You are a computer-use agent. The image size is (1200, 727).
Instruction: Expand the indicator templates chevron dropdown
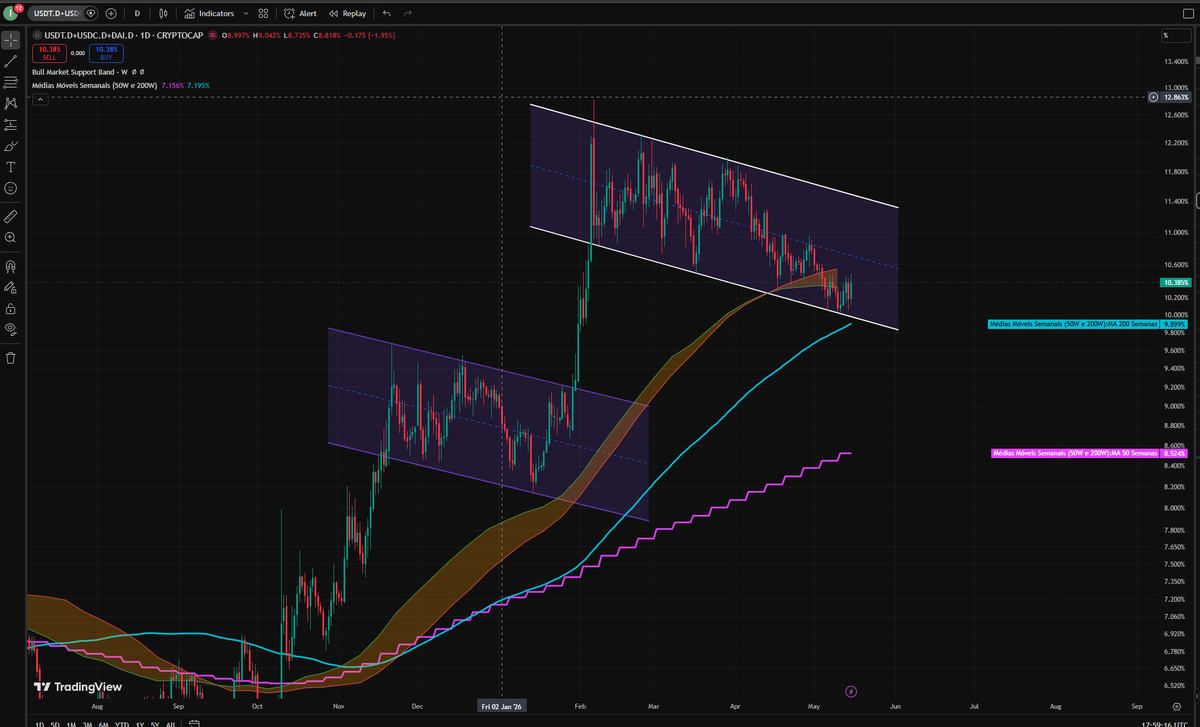click(244, 14)
